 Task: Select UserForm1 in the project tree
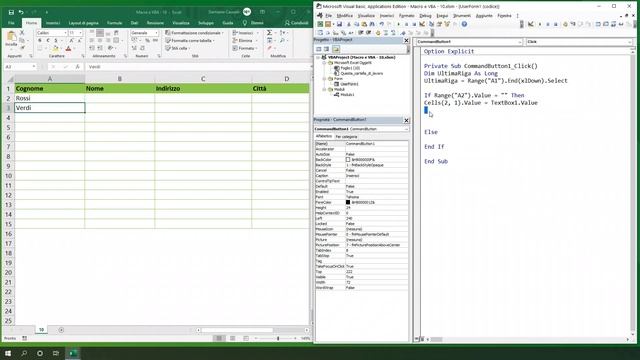click(x=346, y=84)
